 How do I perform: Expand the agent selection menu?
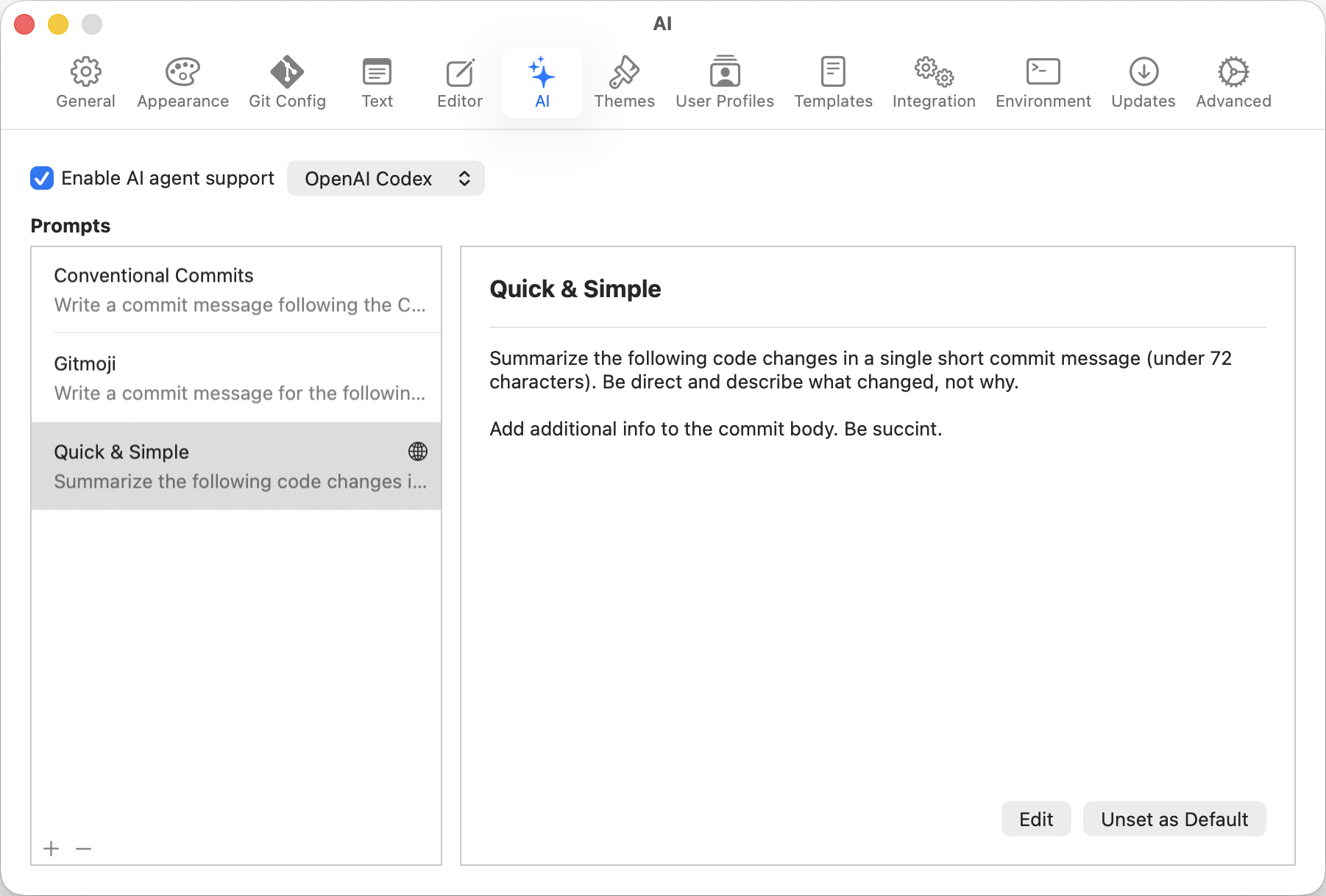386,178
